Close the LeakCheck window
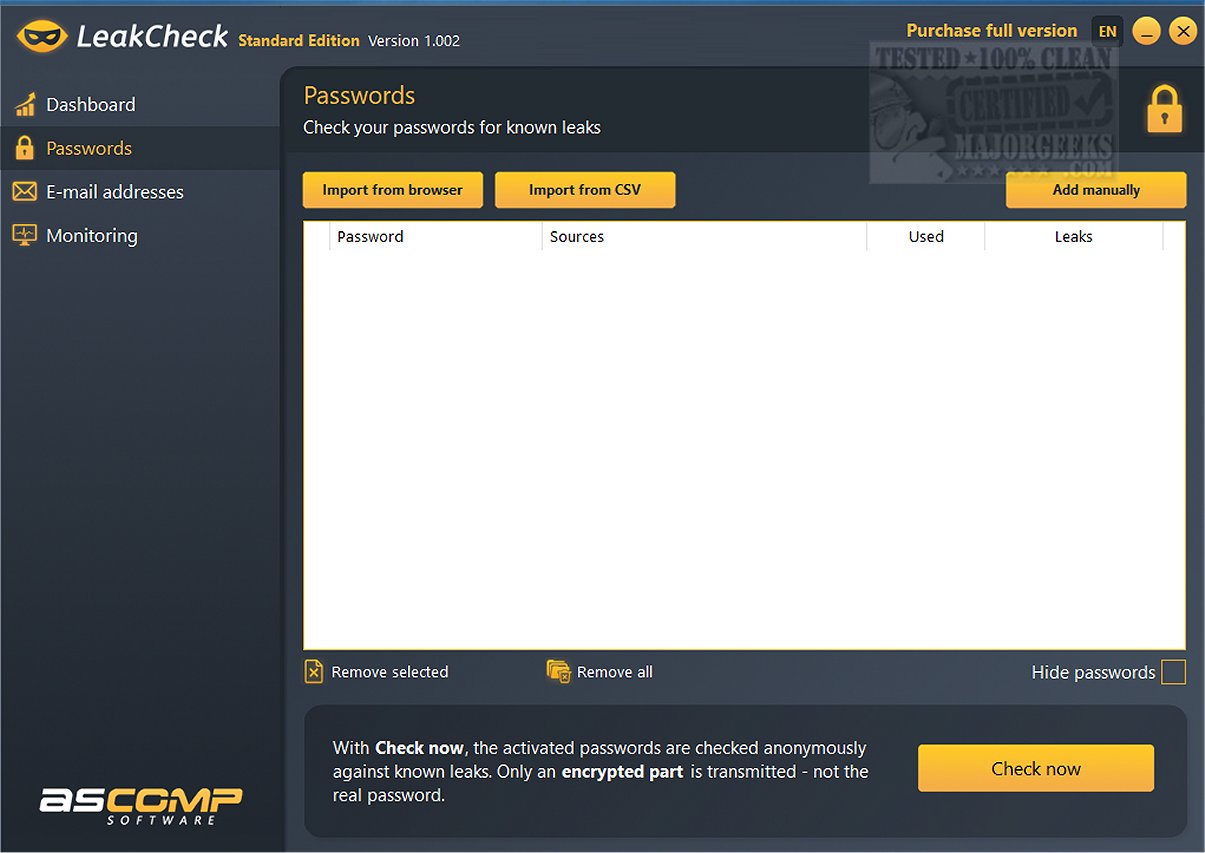 click(1183, 32)
